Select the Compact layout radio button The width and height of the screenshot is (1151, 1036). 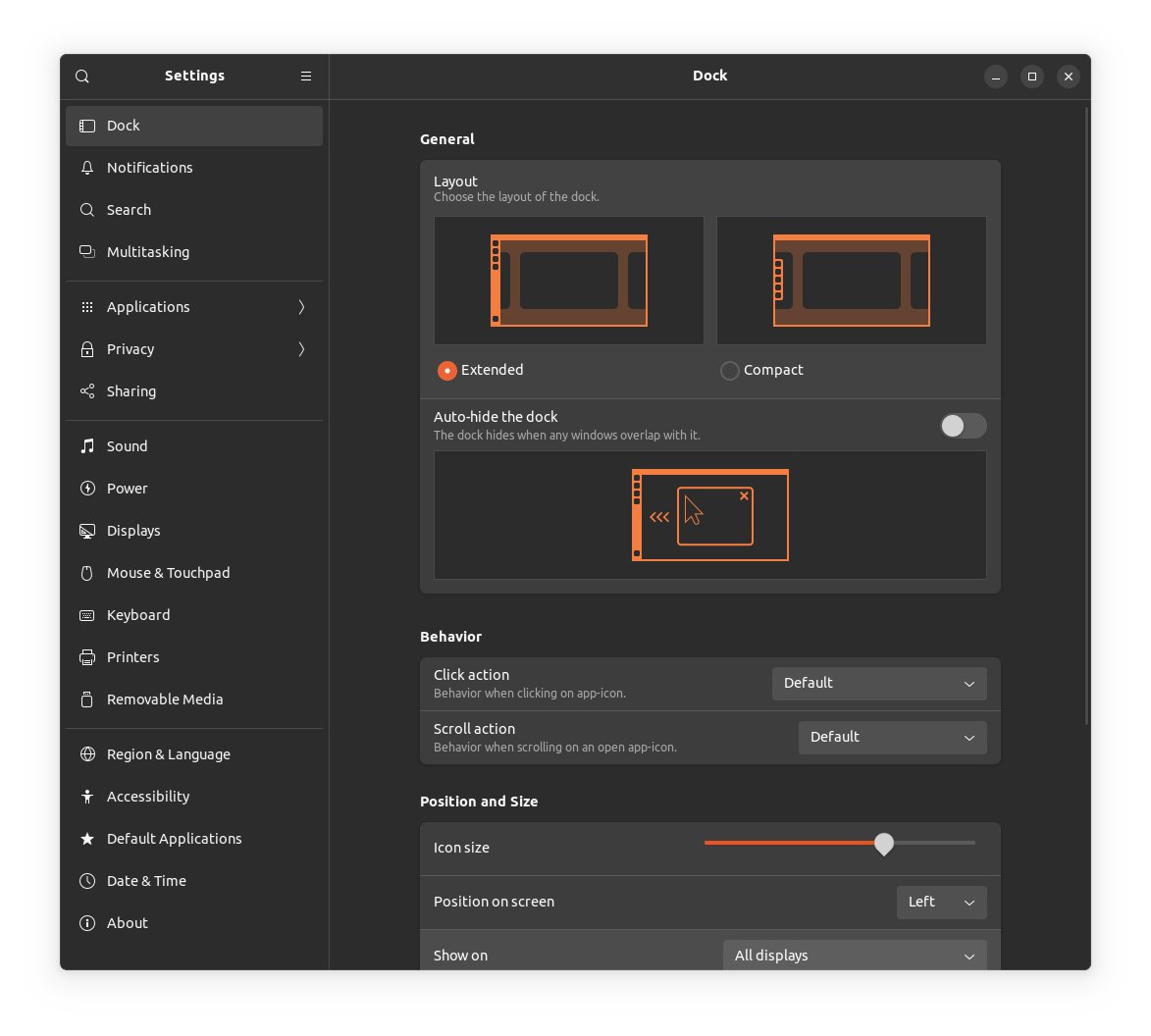[x=730, y=370]
